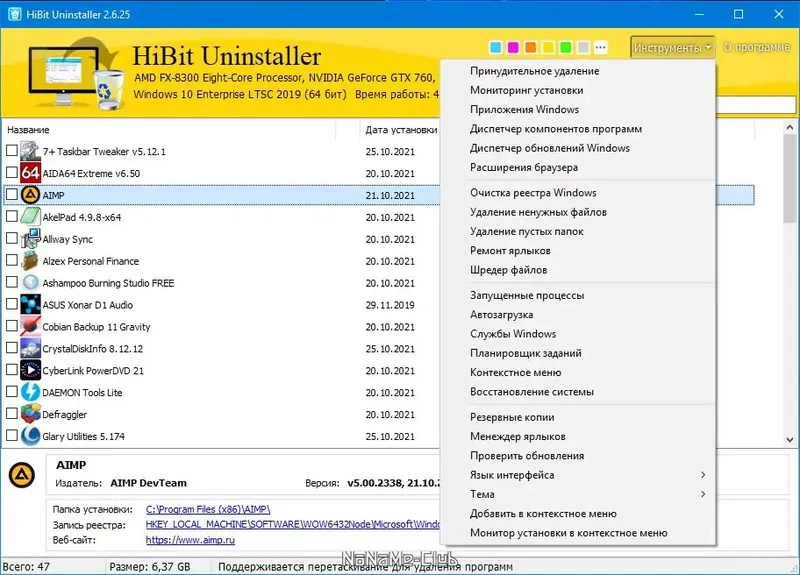Open the Инструменты dropdown button
The width and height of the screenshot is (800, 575).
672,47
